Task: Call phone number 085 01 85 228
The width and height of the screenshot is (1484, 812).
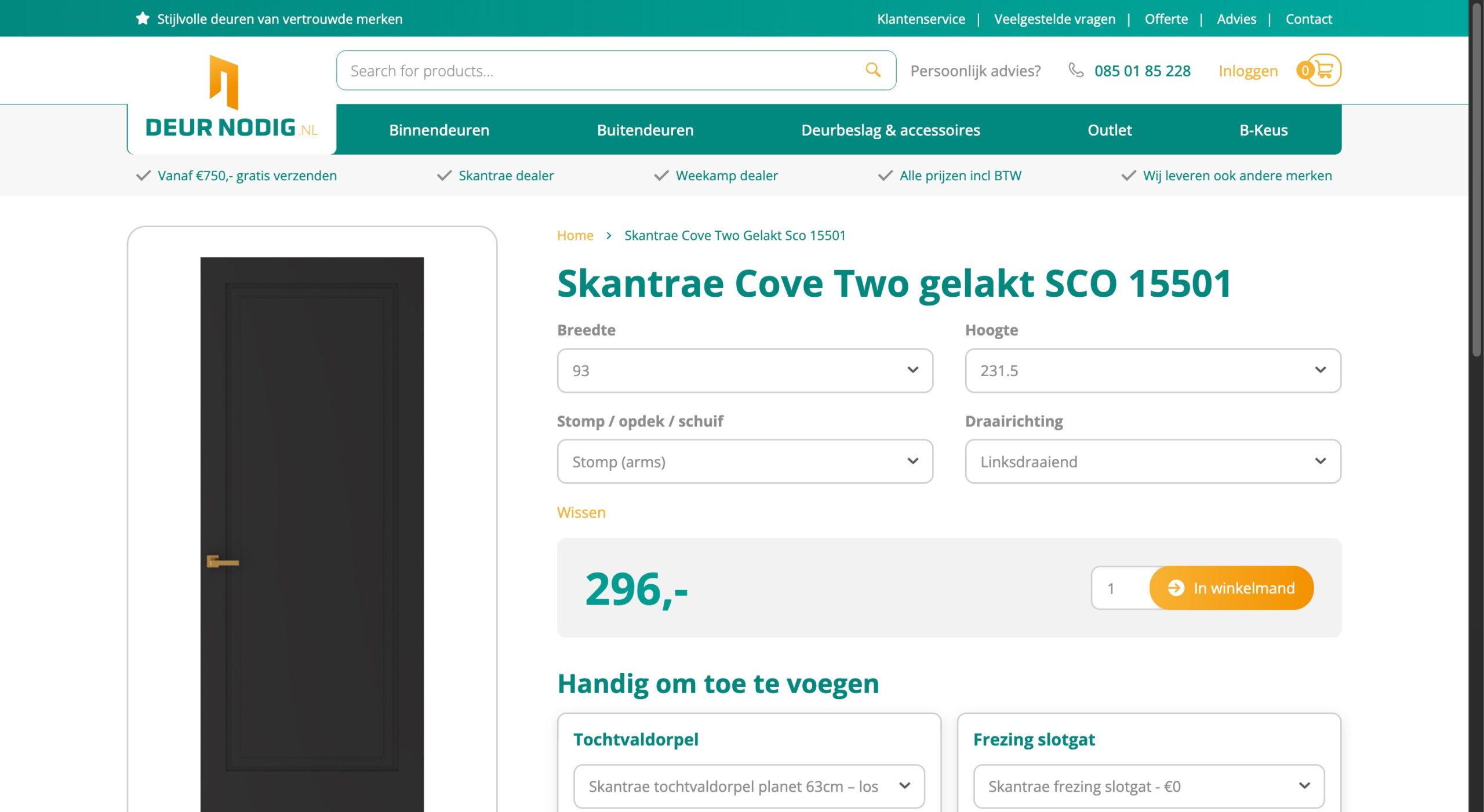Action: [x=1142, y=71]
